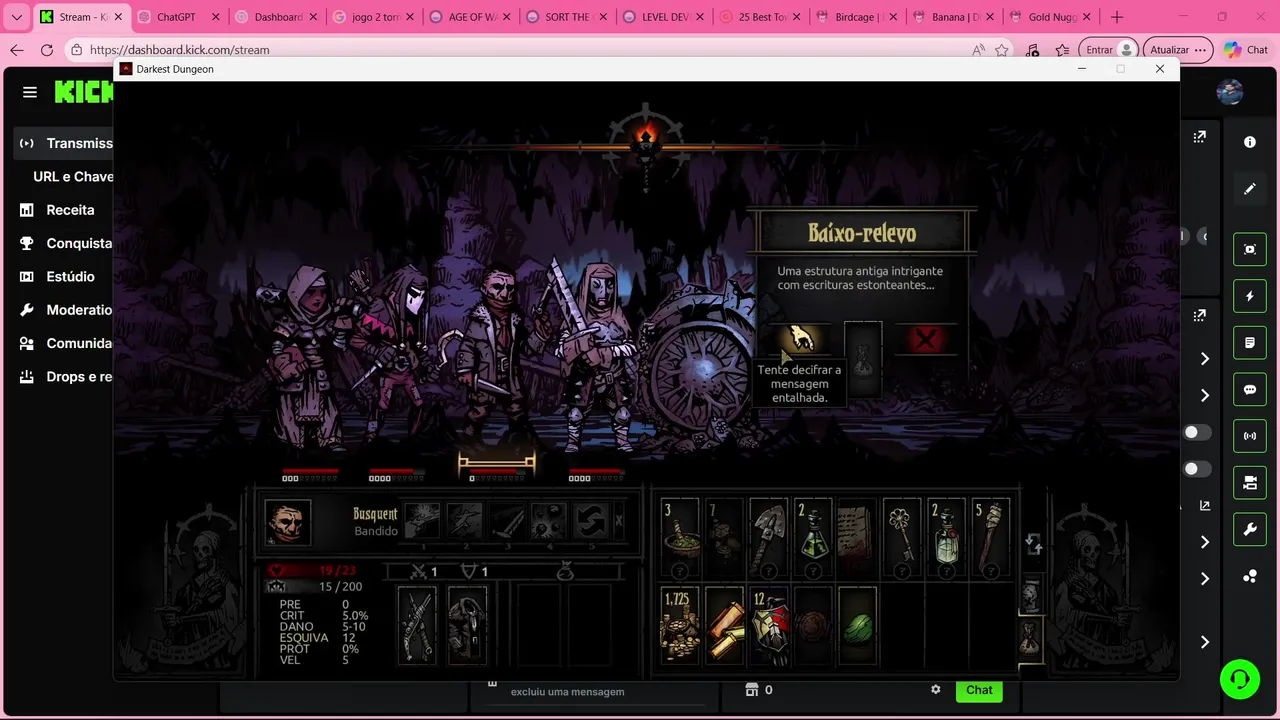Viewport: 1280px width, 720px height.
Task: Click the green headset support button
Action: click(x=1240, y=680)
